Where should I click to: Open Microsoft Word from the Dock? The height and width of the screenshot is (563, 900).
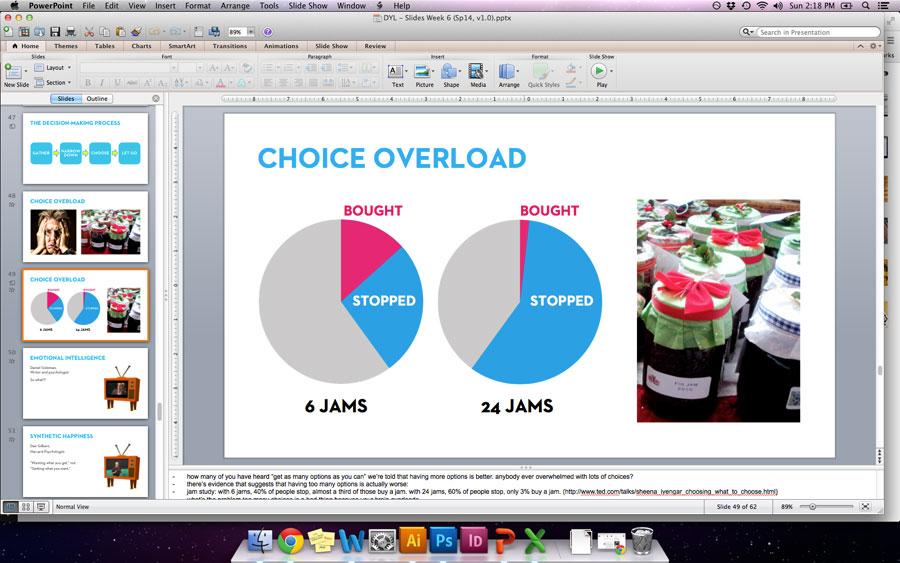coord(351,541)
